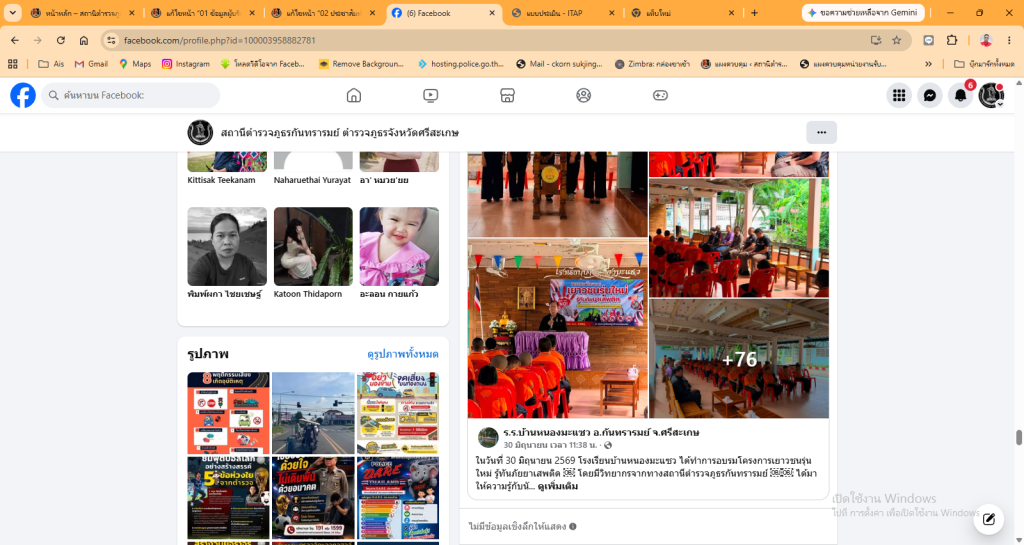The height and width of the screenshot is (545, 1024).
Task: Click the Facebook search box
Action: [x=131, y=95]
